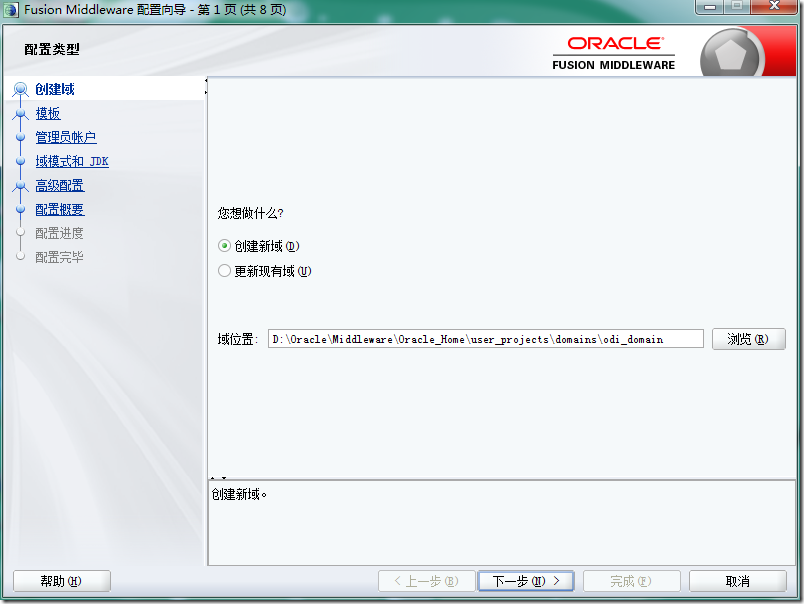The height and width of the screenshot is (604, 804).
Task: Click the 配置进度 step node icon
Action: click(x=21, y=232)
